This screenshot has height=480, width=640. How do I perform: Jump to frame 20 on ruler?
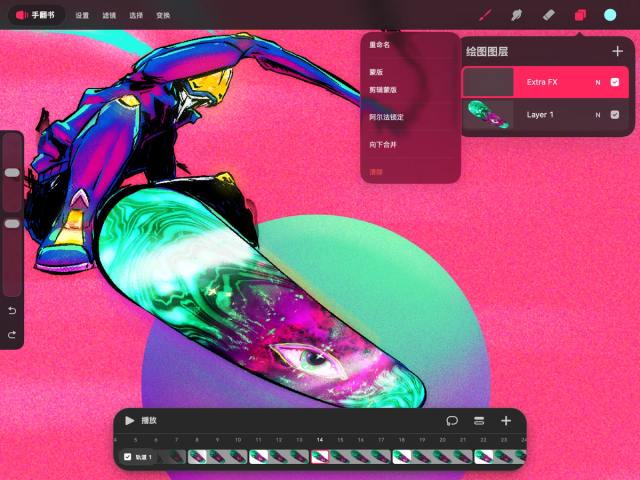point(442,440)
